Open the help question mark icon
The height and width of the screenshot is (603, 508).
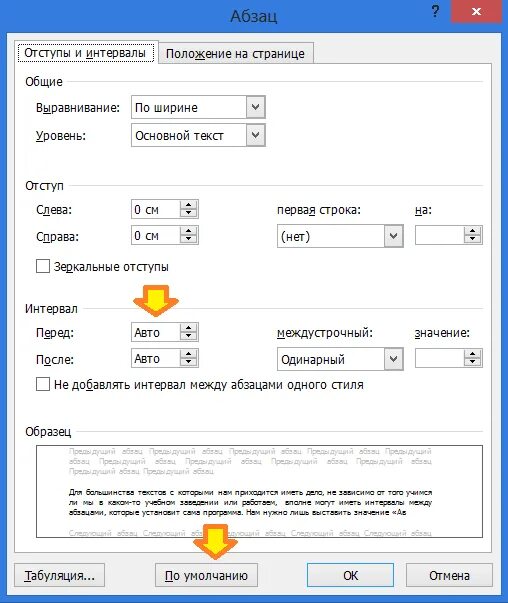coord(435,11)
